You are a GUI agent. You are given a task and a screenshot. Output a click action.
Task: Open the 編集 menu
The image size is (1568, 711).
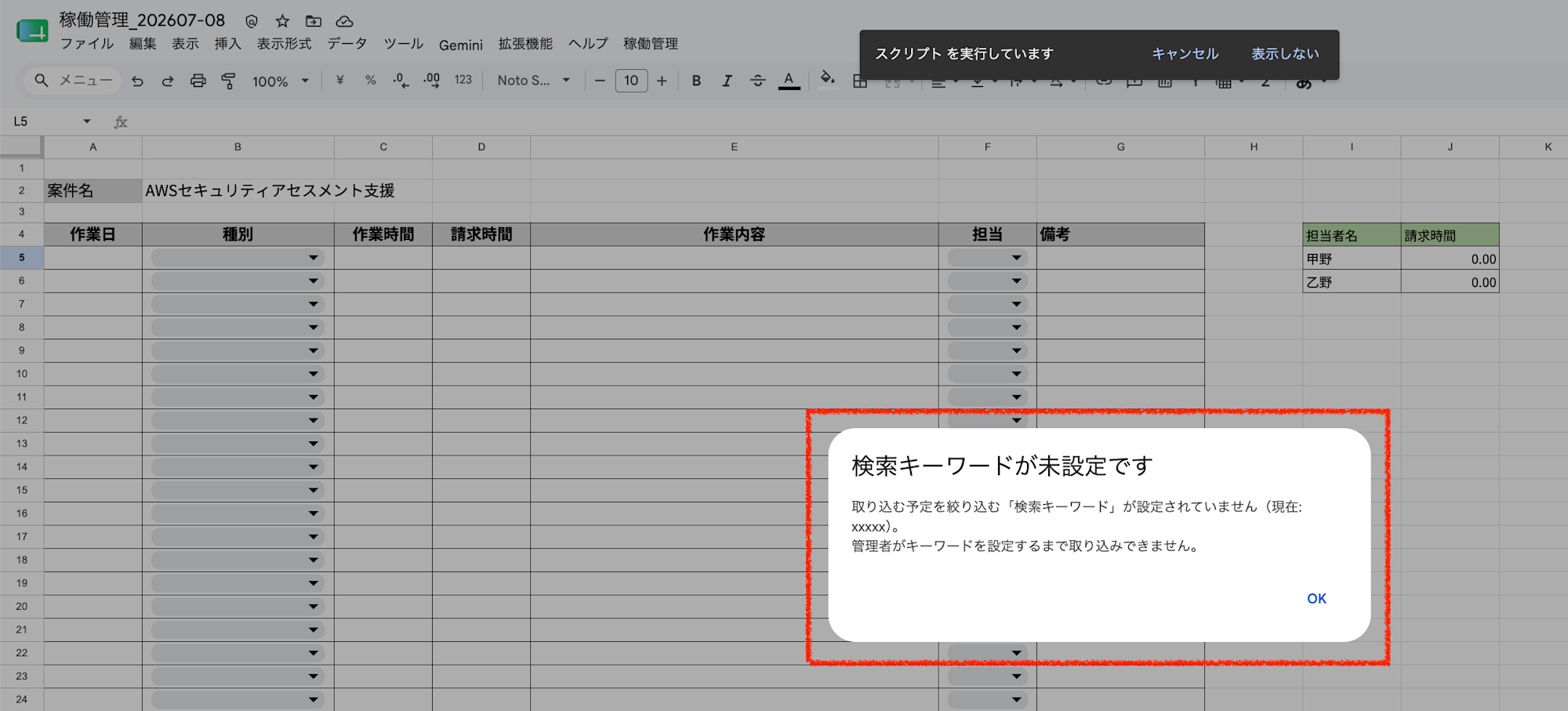(143, 44)
